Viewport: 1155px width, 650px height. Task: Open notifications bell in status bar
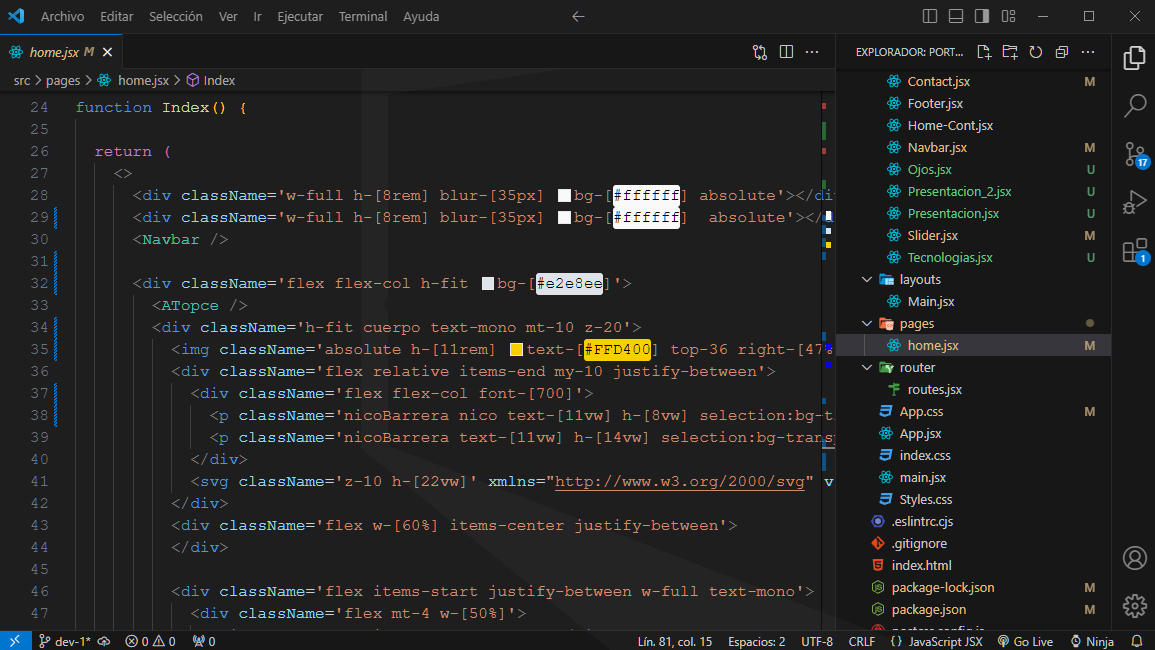click(x=1137, y=641)
